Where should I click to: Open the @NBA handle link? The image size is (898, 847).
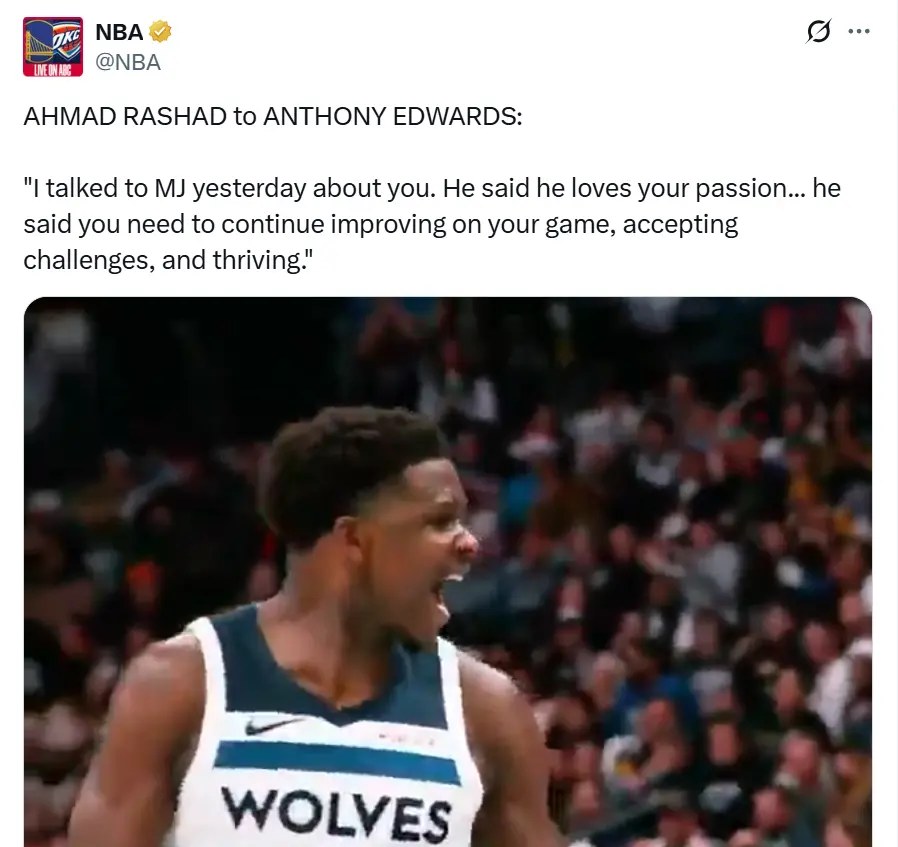coord(128,62)
